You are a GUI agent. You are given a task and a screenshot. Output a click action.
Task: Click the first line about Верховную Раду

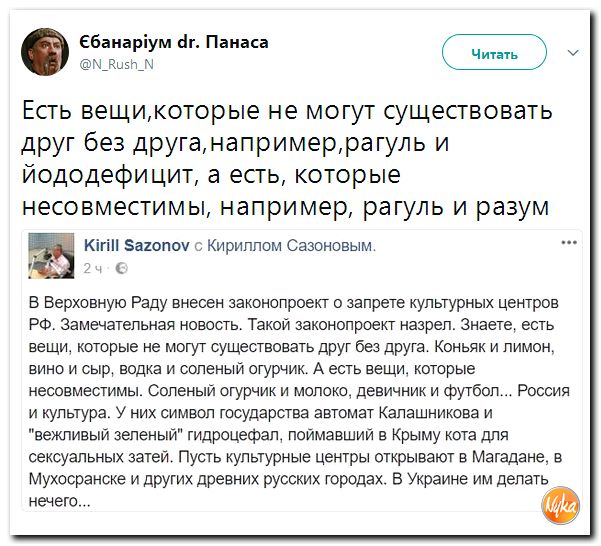(x=294, y=303)
